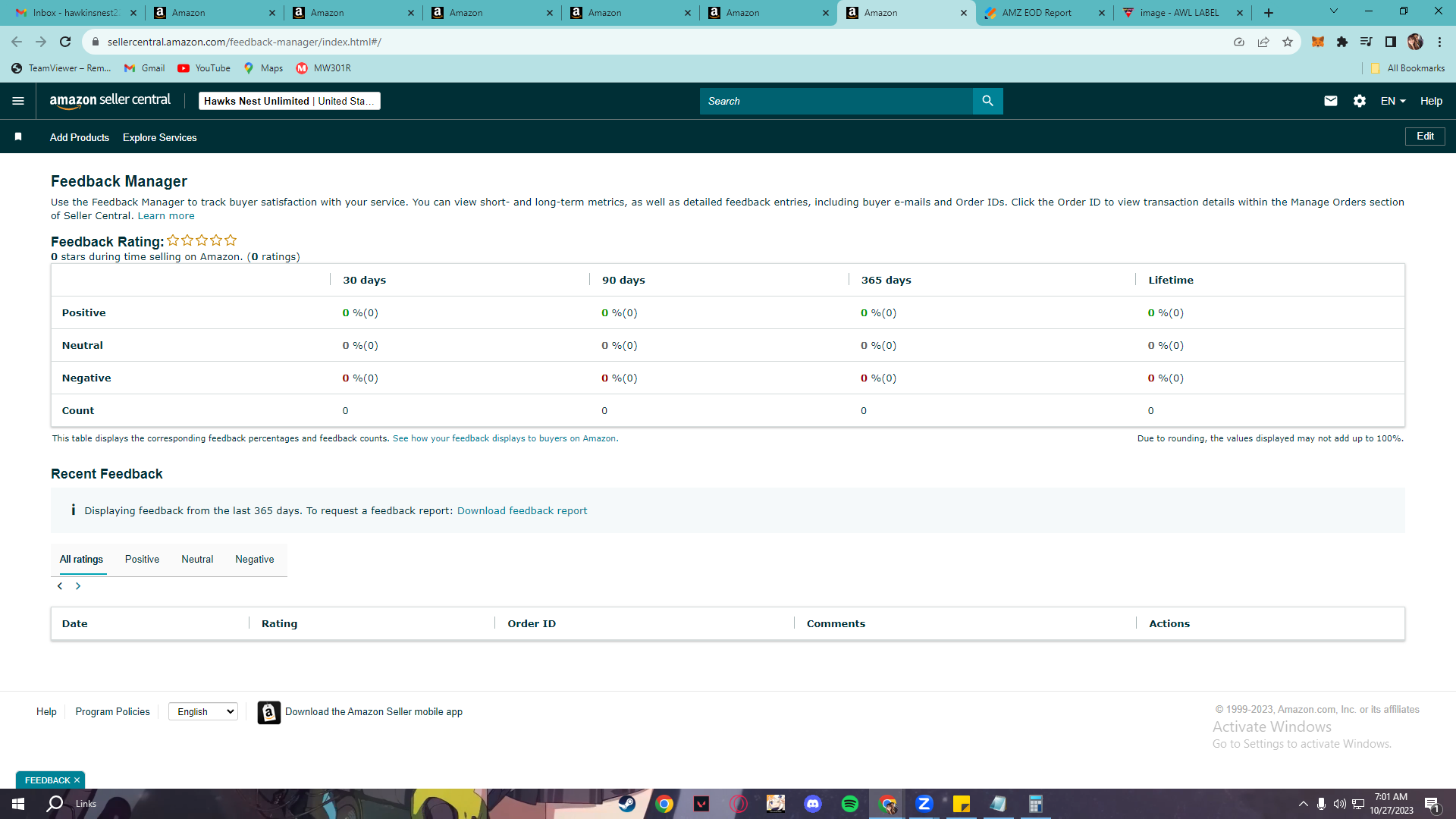Open the Hawks Nest Unlimited account switcher
1456x819 pixels.
(x=289, y=101)
